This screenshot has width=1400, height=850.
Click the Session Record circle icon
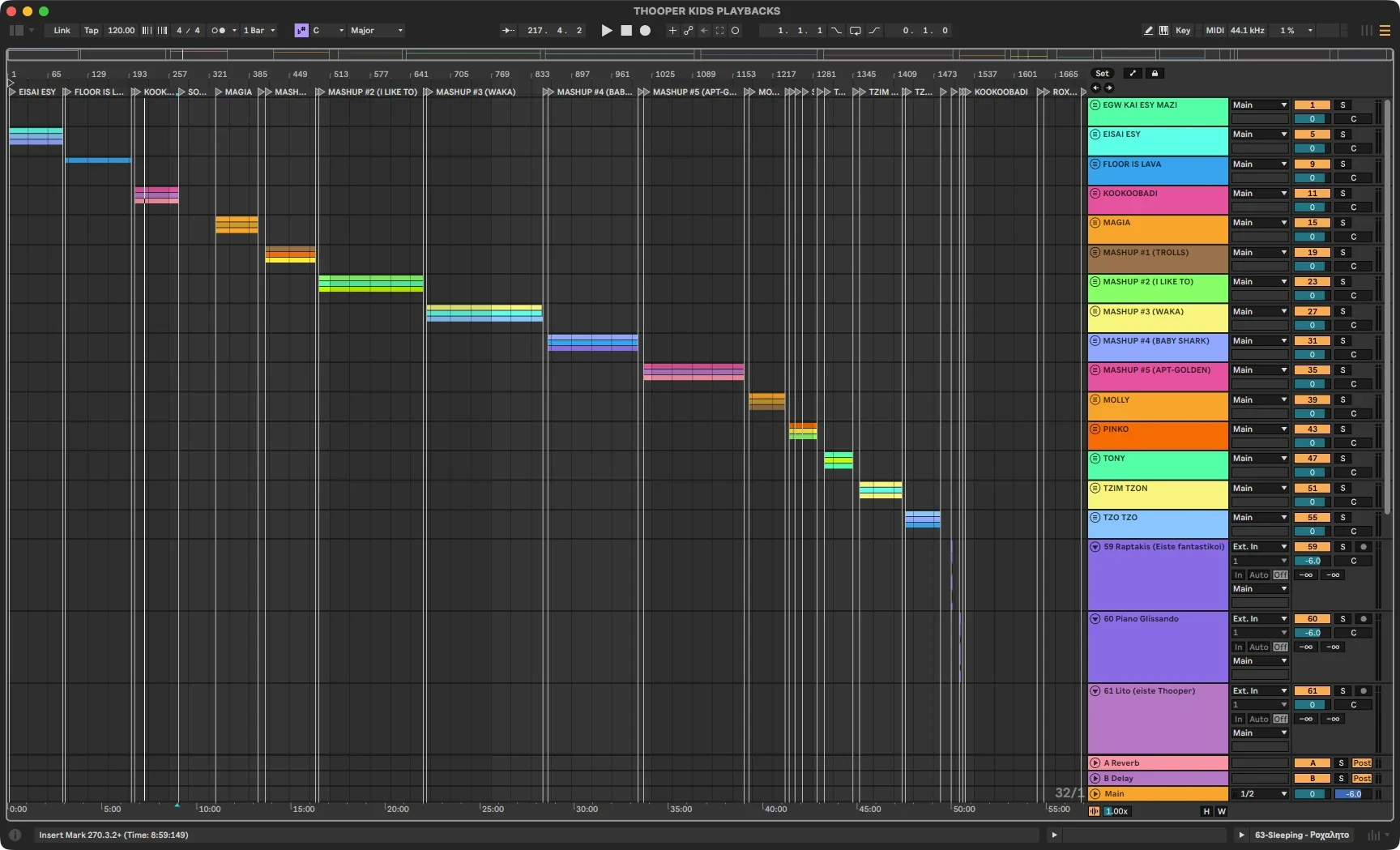[x=735, y=31]
